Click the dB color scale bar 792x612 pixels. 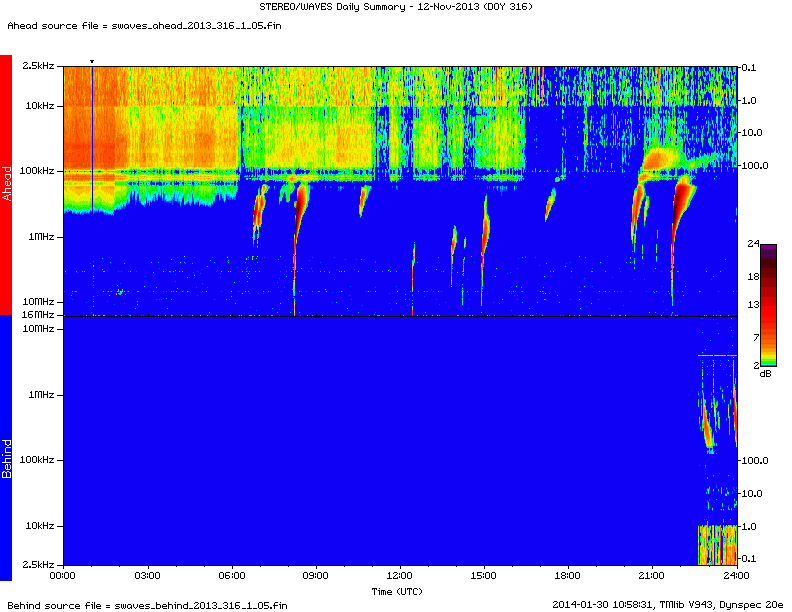[767, 307]
